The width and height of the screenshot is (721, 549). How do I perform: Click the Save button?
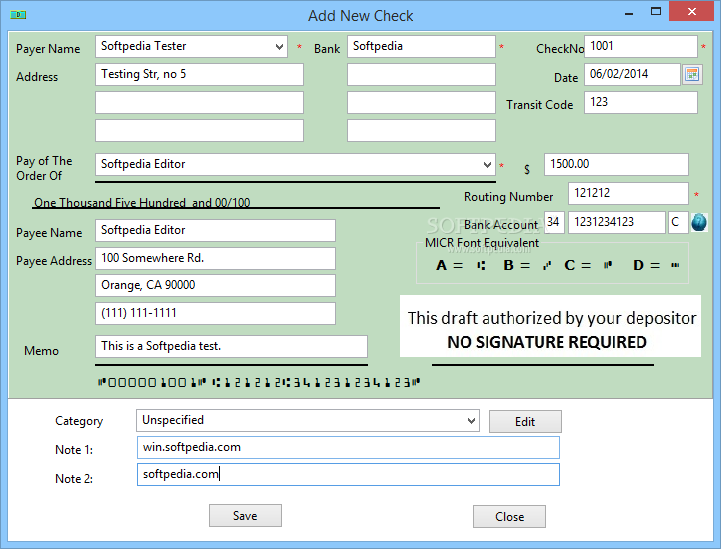245,515
